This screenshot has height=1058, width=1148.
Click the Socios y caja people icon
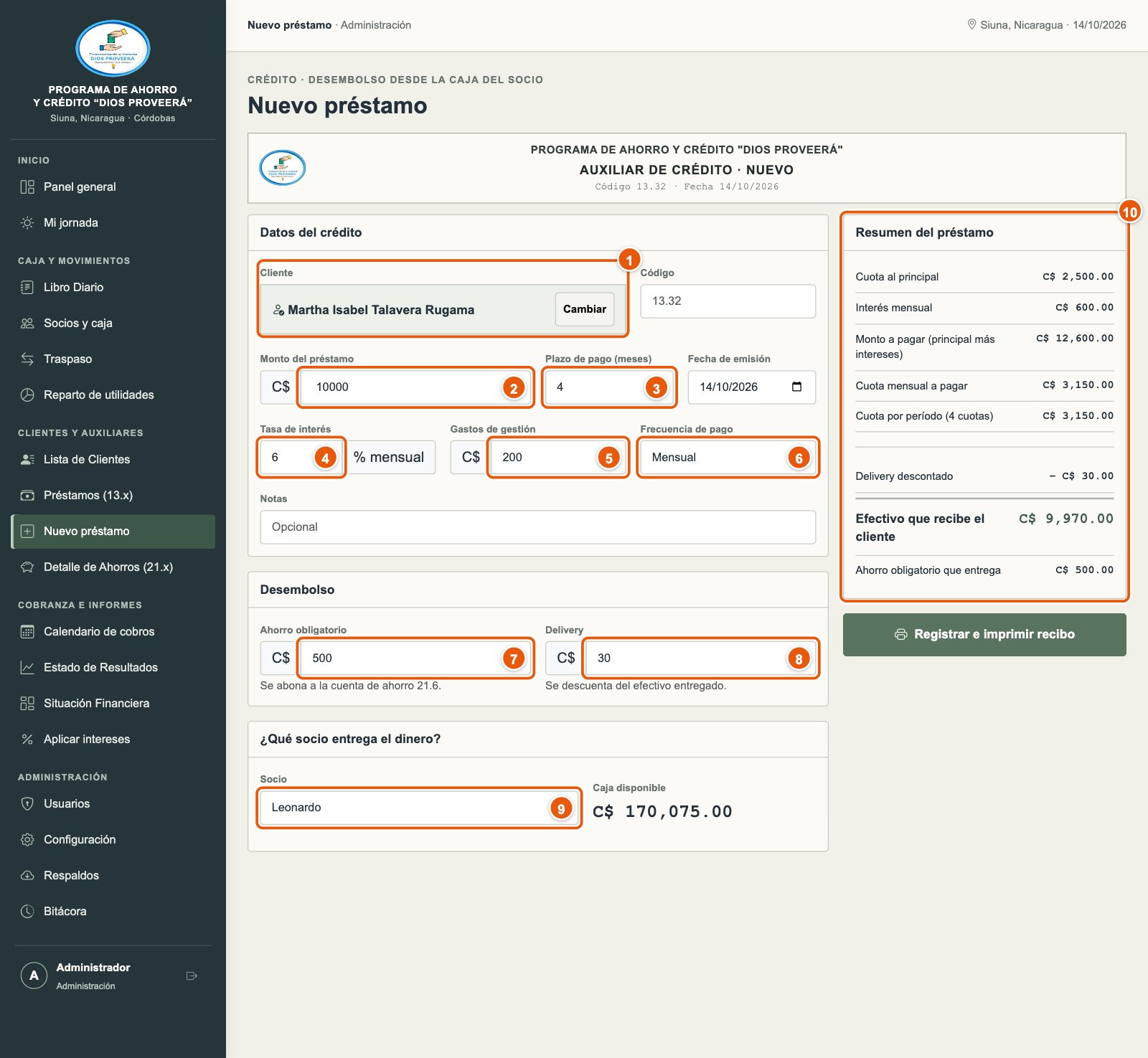pyautogui.click(x=27, y=323)
